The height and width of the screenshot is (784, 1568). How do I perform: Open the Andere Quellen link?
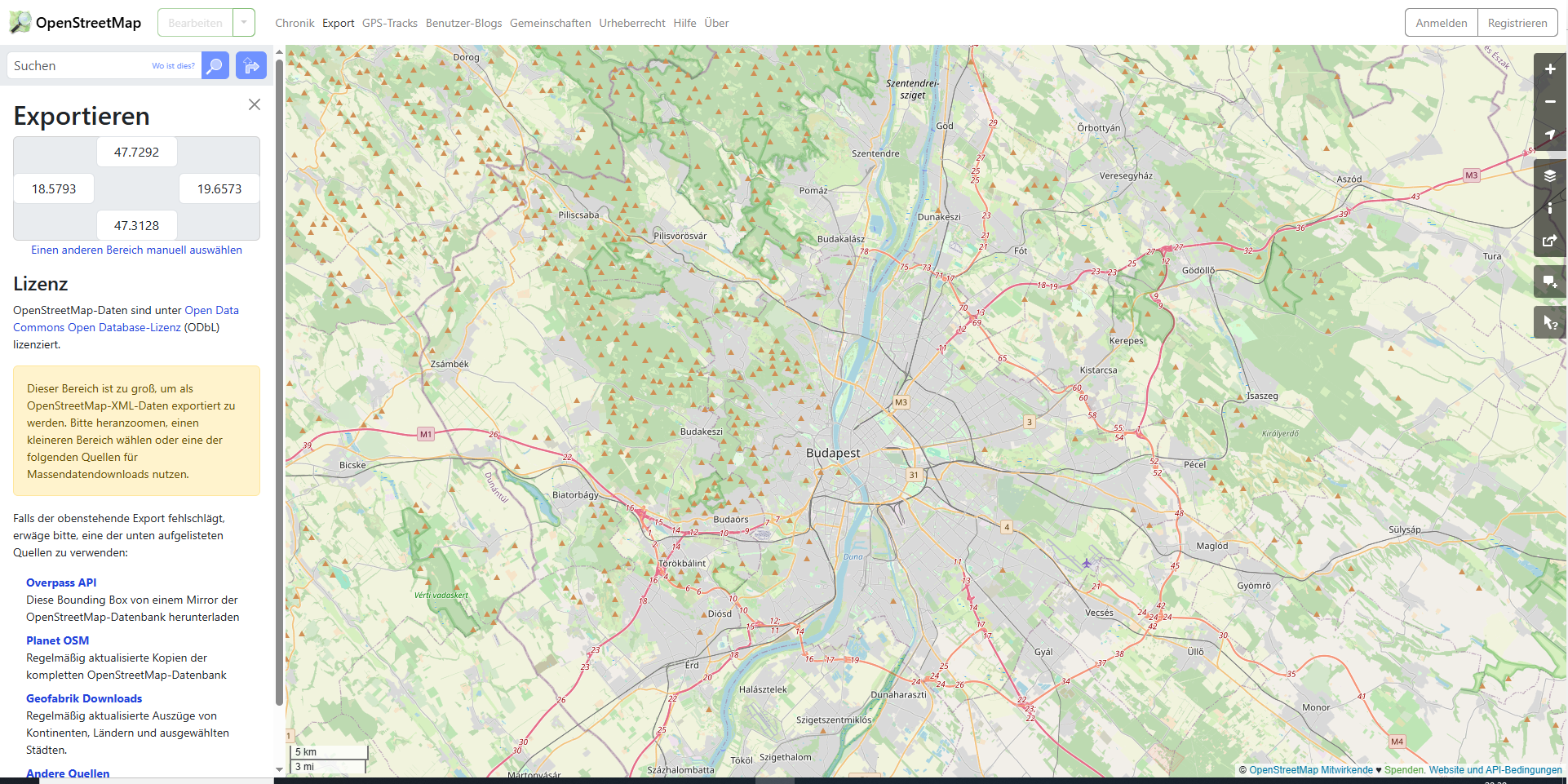68,773
